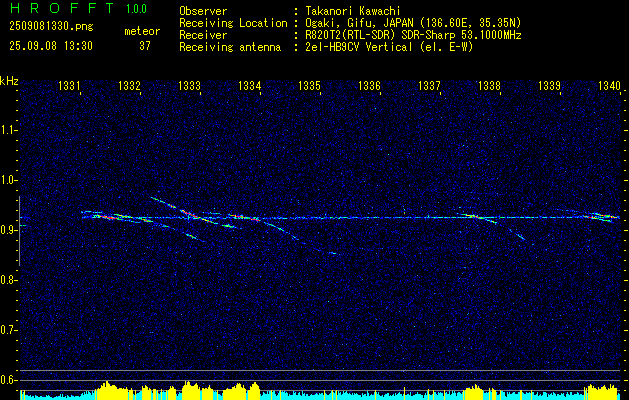Click the 1338 time axis label
Screen dimensions: 629x400
pos(489,85)
